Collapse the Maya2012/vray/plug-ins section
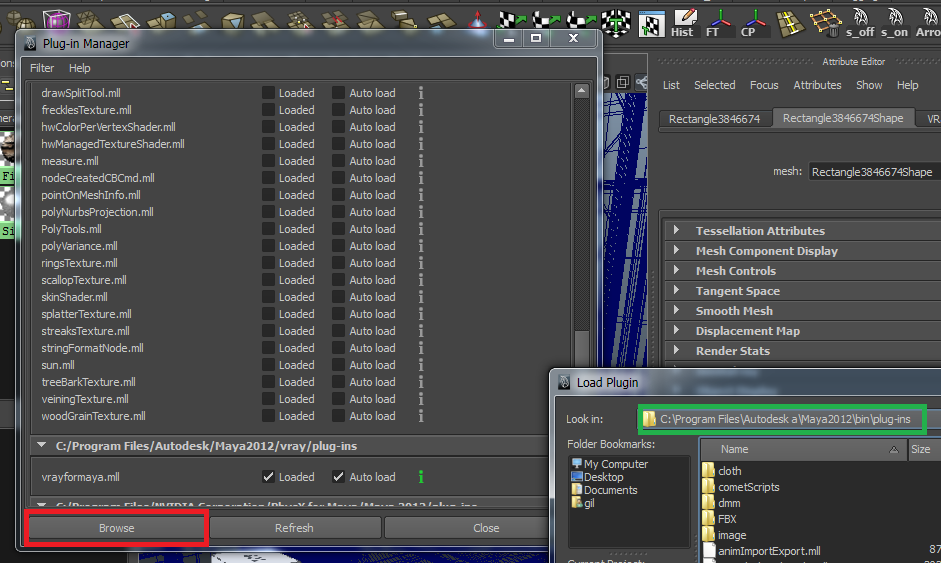941x563 pixels. pyautogui.click(x=41, y=445)
